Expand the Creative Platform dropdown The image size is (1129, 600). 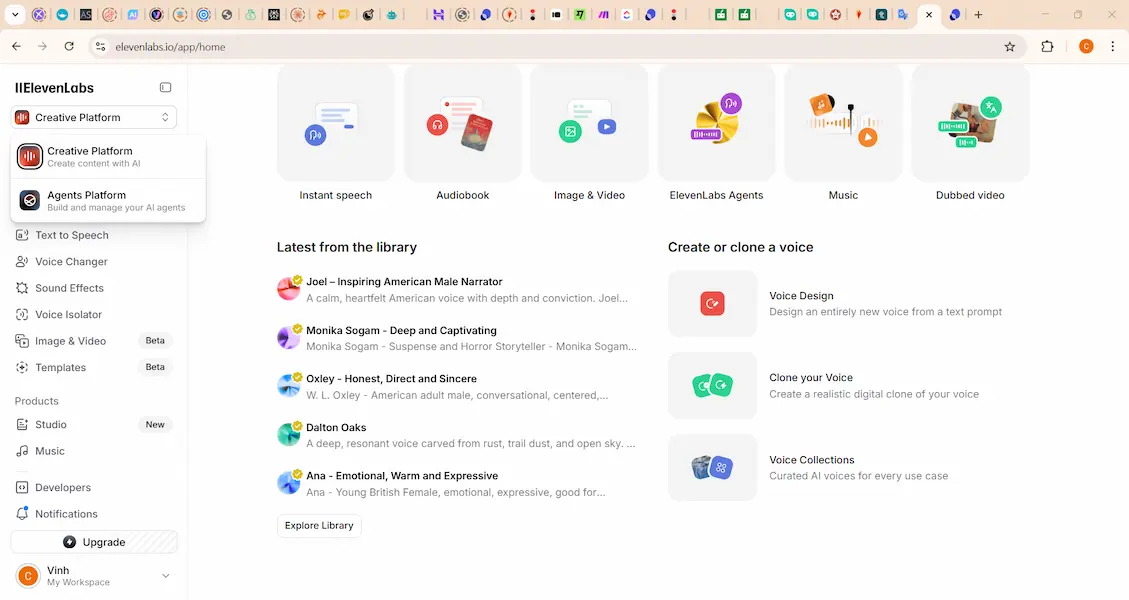[x=94, y=118]
